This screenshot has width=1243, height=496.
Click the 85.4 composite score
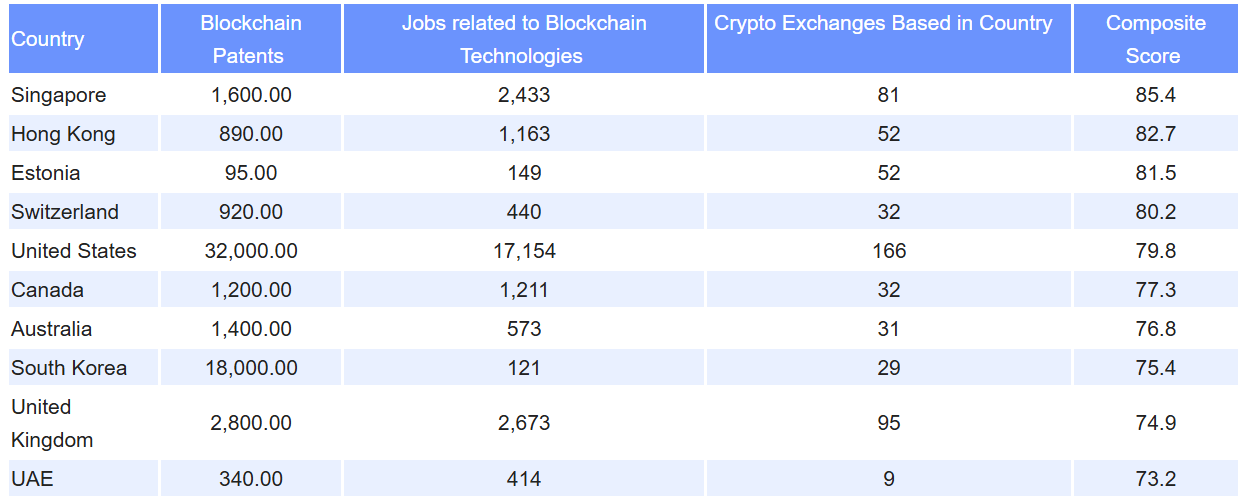coord(1155,95)
